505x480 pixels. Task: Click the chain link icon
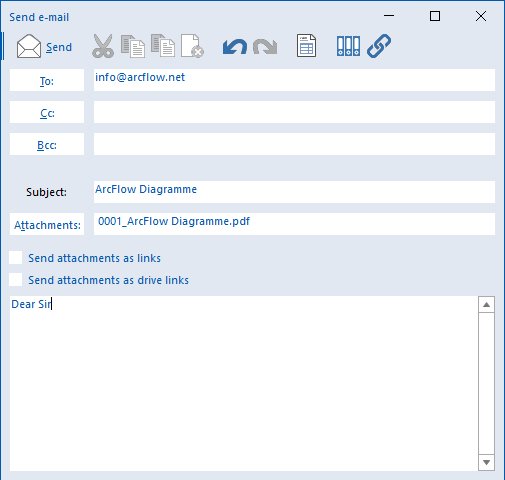379,46
